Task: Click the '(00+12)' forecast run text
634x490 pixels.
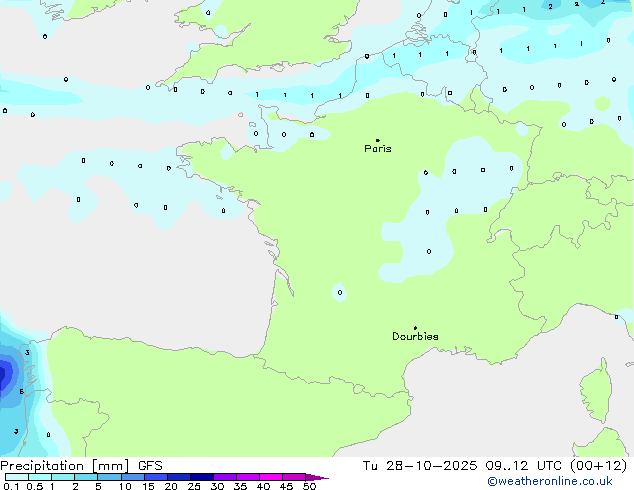Action: [598, 466]
